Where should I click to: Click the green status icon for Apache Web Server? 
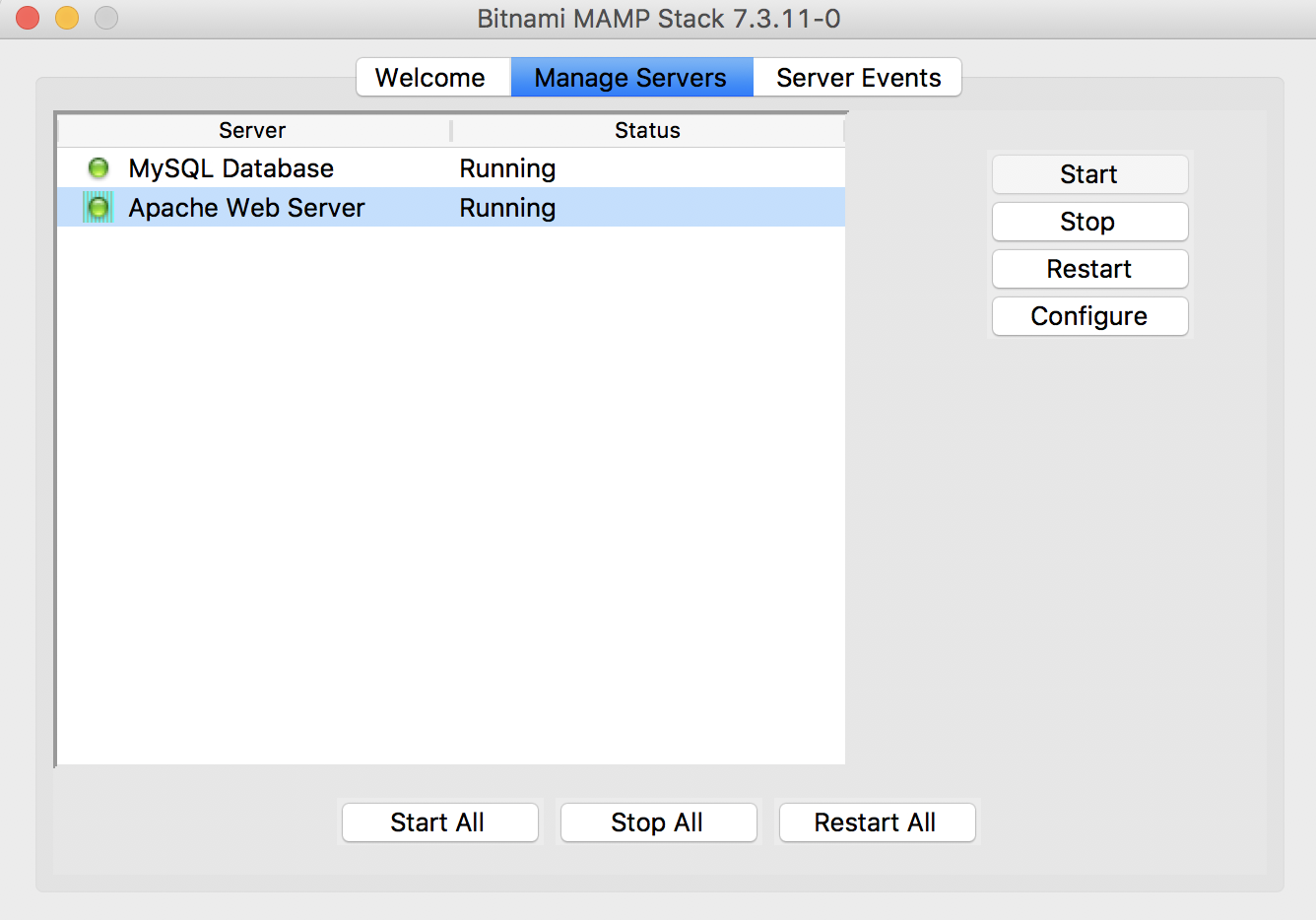[99, 208]
